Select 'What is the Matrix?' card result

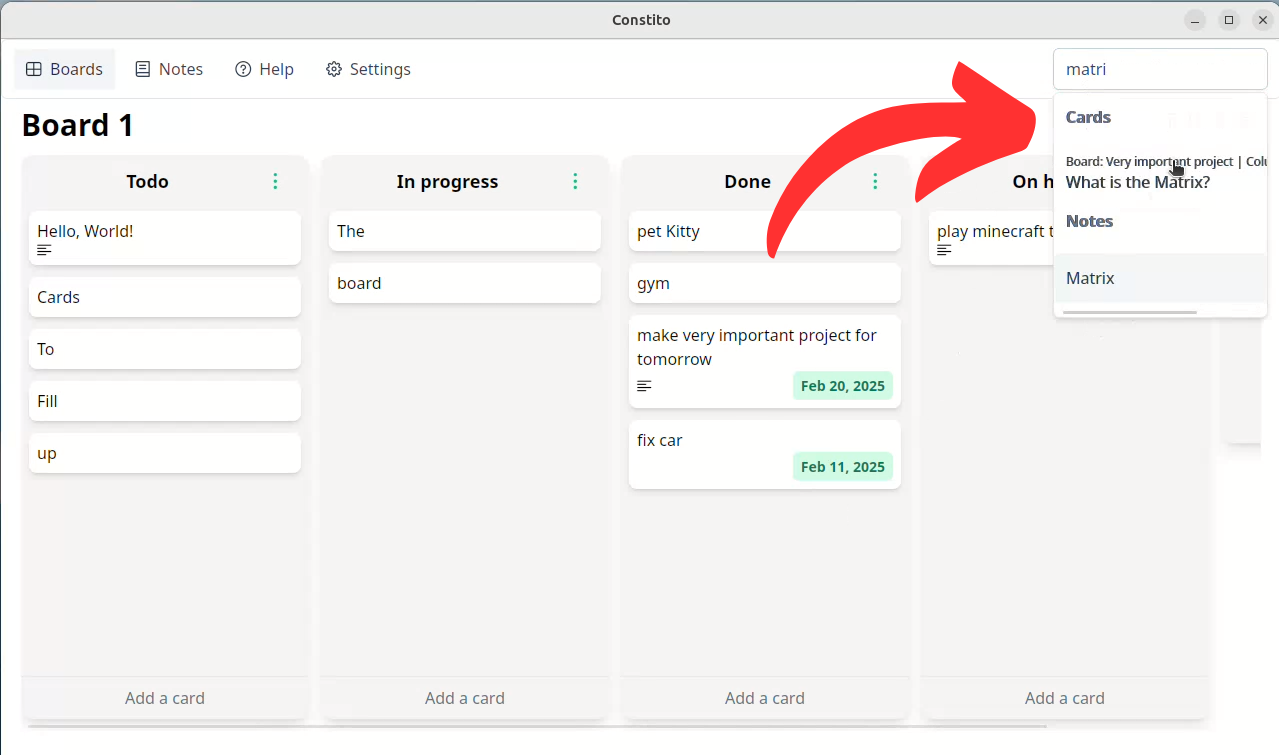pyautogui.click(x=1160, y=172)
